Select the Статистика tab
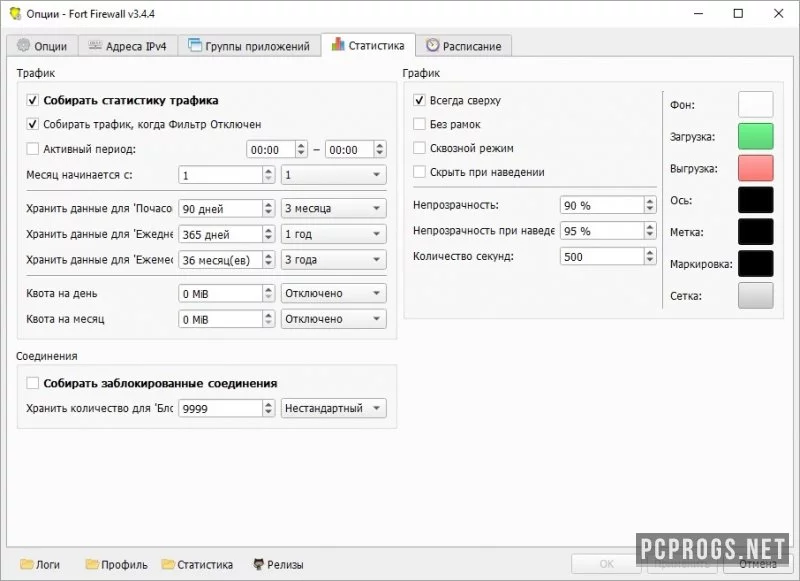 [368, 45]
